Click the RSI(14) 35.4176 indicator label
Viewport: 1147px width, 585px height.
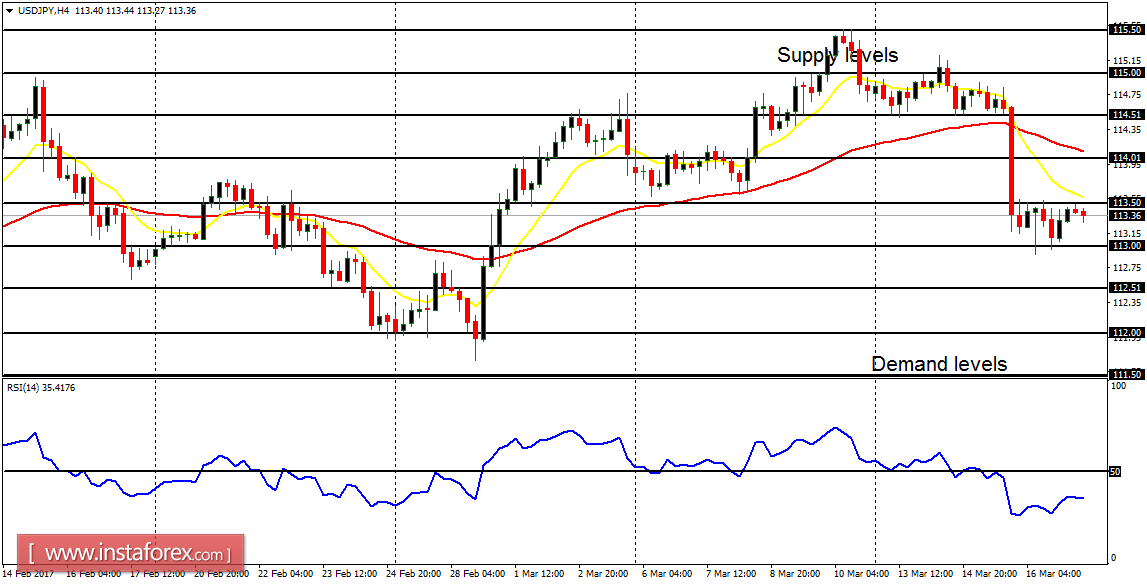41,388
